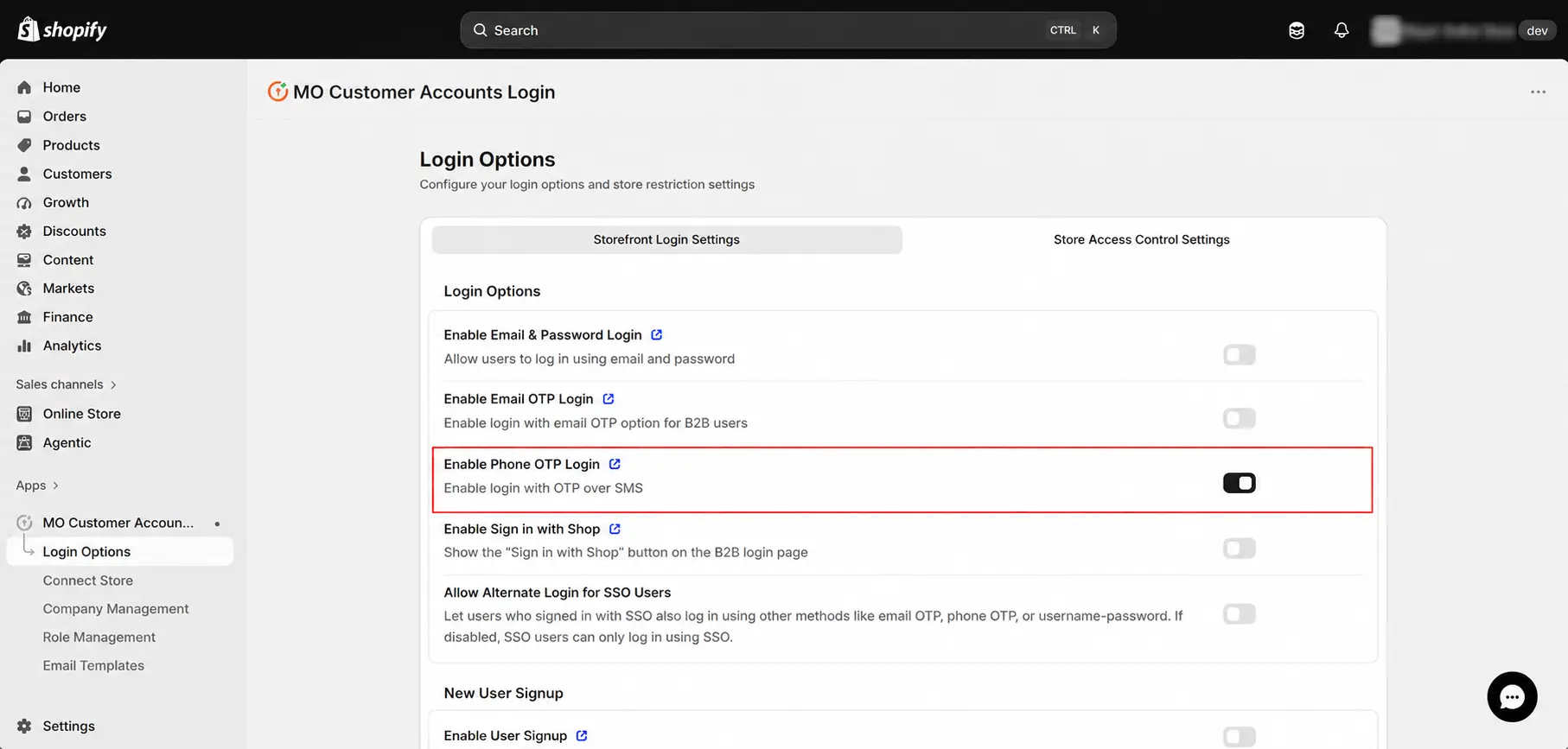This screenshot has width=1568, height=749.
Task: Open the store account menu with dev badge
Action: coord(1463,30)
